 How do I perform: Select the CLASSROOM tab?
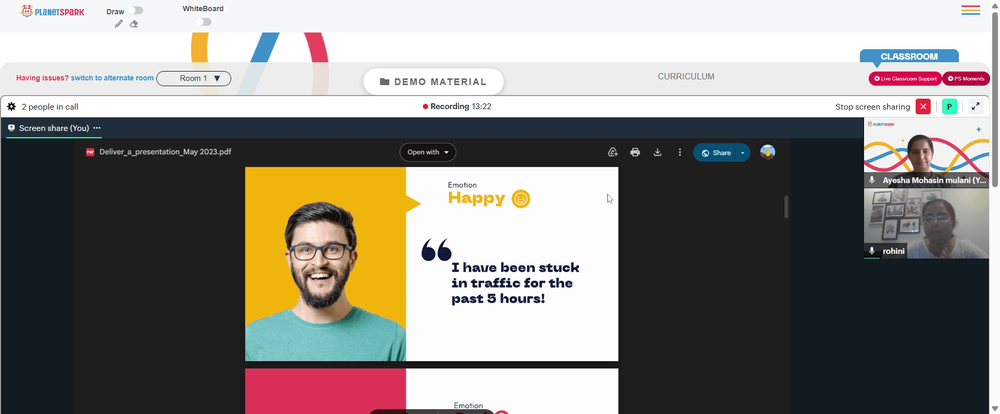pyautogui.click(x=909, y=56)
